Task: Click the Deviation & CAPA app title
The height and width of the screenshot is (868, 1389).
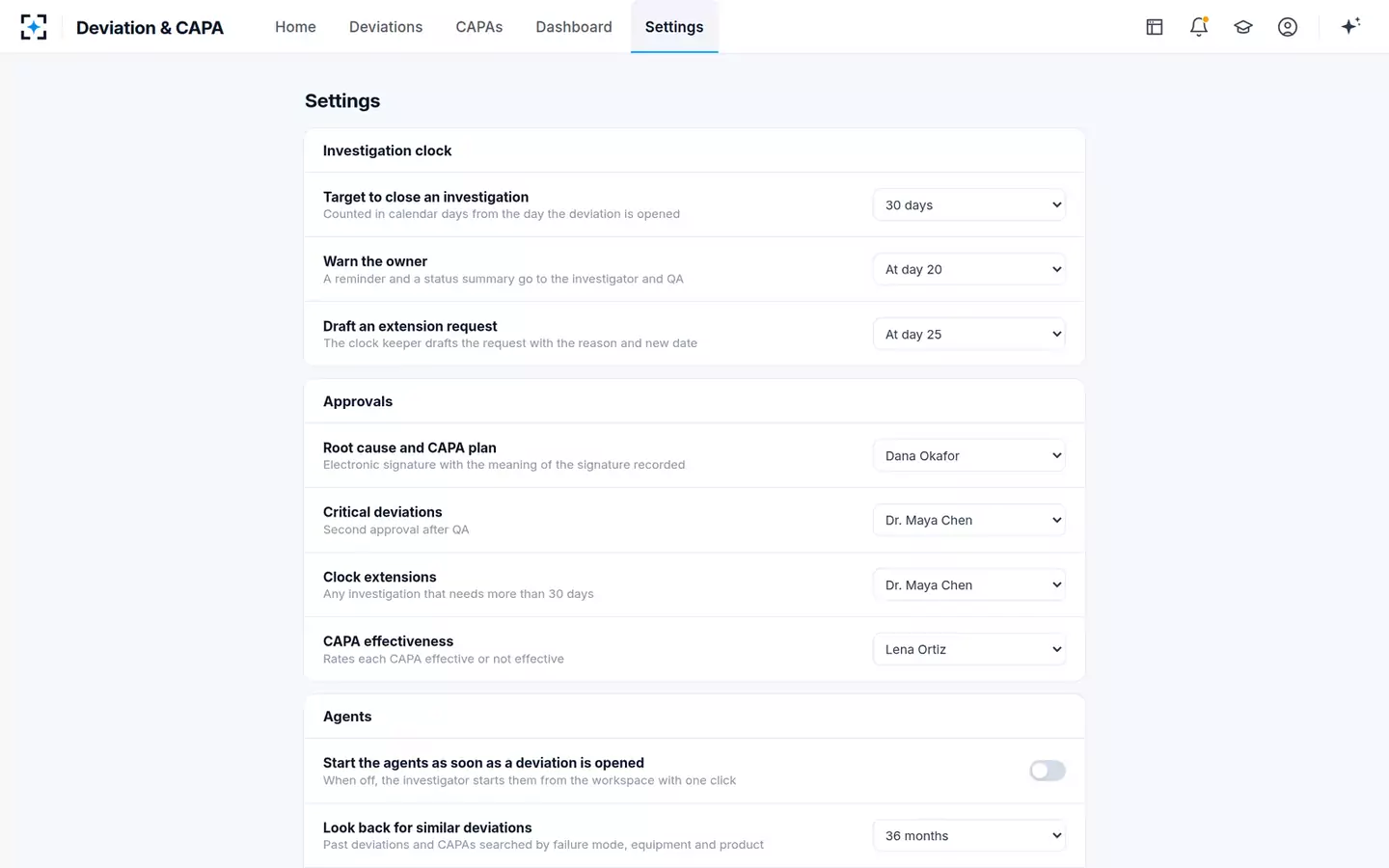Action: pyautogui.click(x=150, y=27)
